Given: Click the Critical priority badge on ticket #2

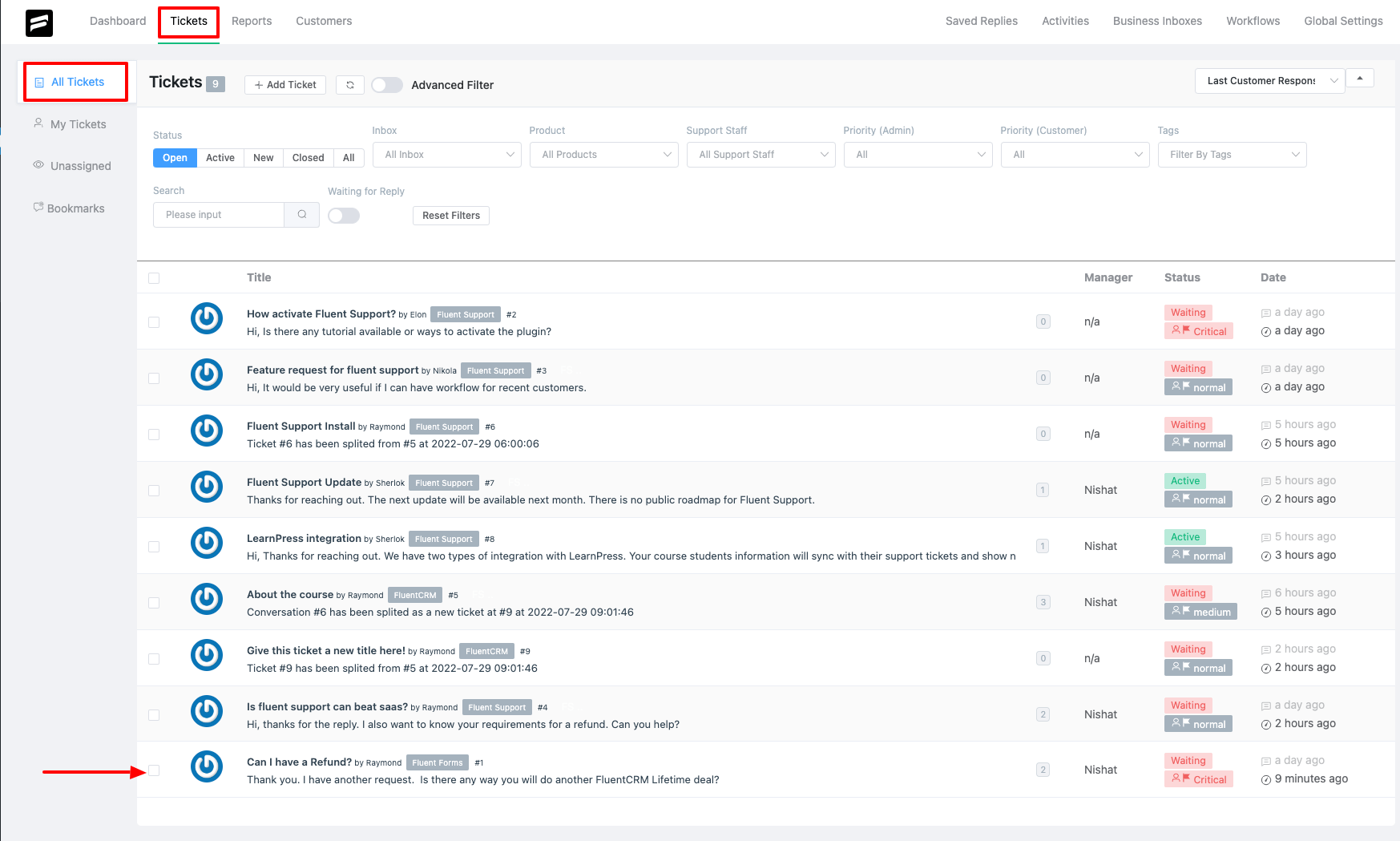Looking at the screenshot, I should [1199, 331].
